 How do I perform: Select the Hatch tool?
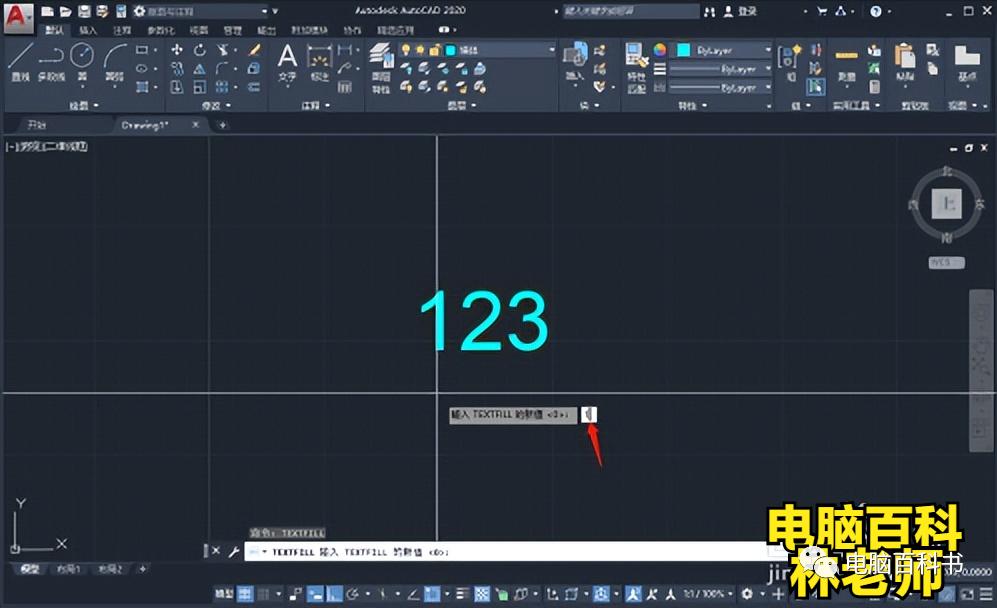pyautogui.click(x=142, y=86)
